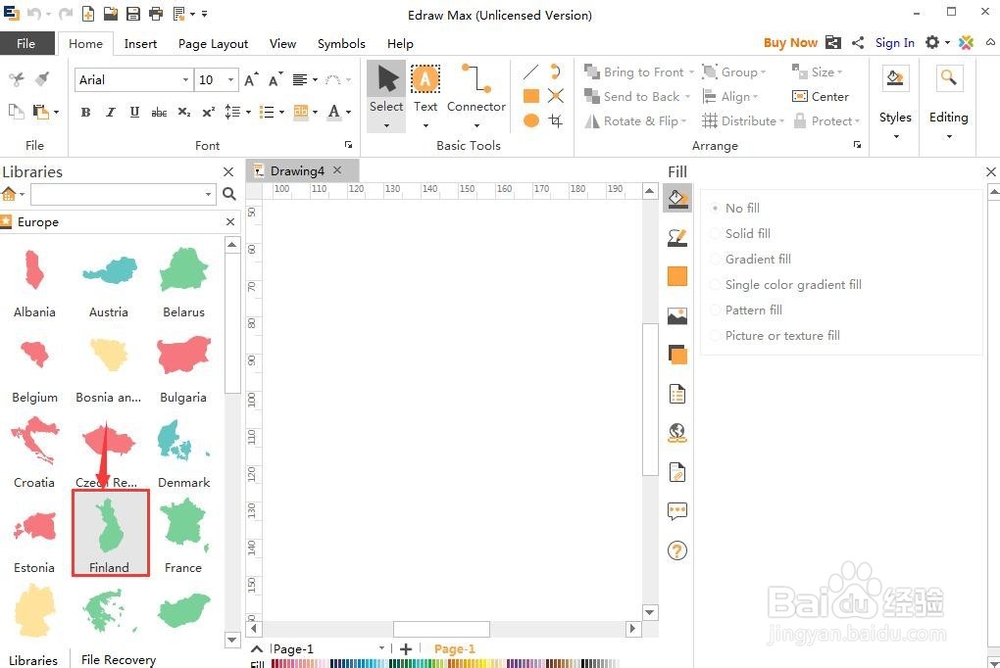
Task: Print from the quick access toolbar
Action: point(156,13)
